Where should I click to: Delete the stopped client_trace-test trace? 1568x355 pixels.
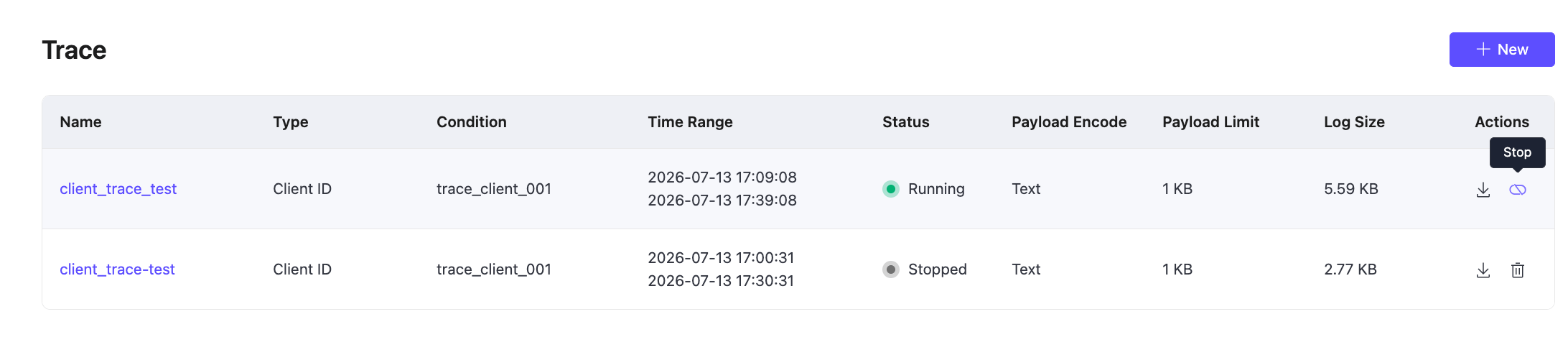click(1517, 270)
